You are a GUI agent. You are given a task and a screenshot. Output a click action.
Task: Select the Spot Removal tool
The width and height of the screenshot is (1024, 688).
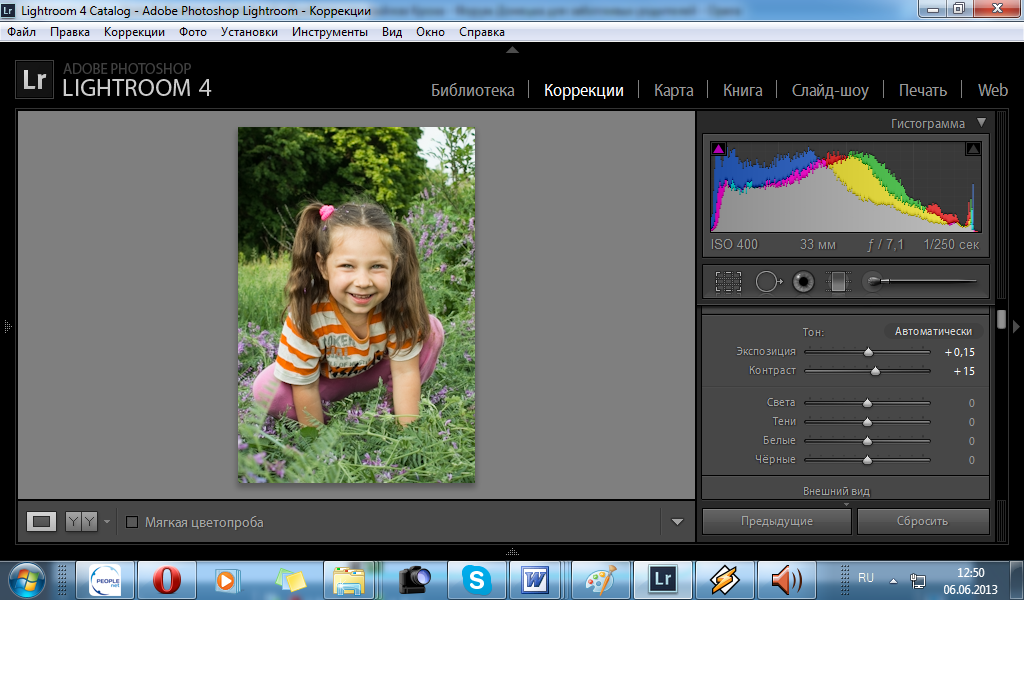767,282
